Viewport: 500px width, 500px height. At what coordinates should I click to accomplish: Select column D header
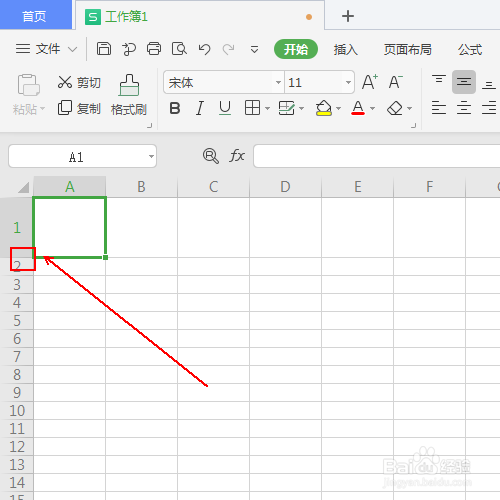coord(285,187)
